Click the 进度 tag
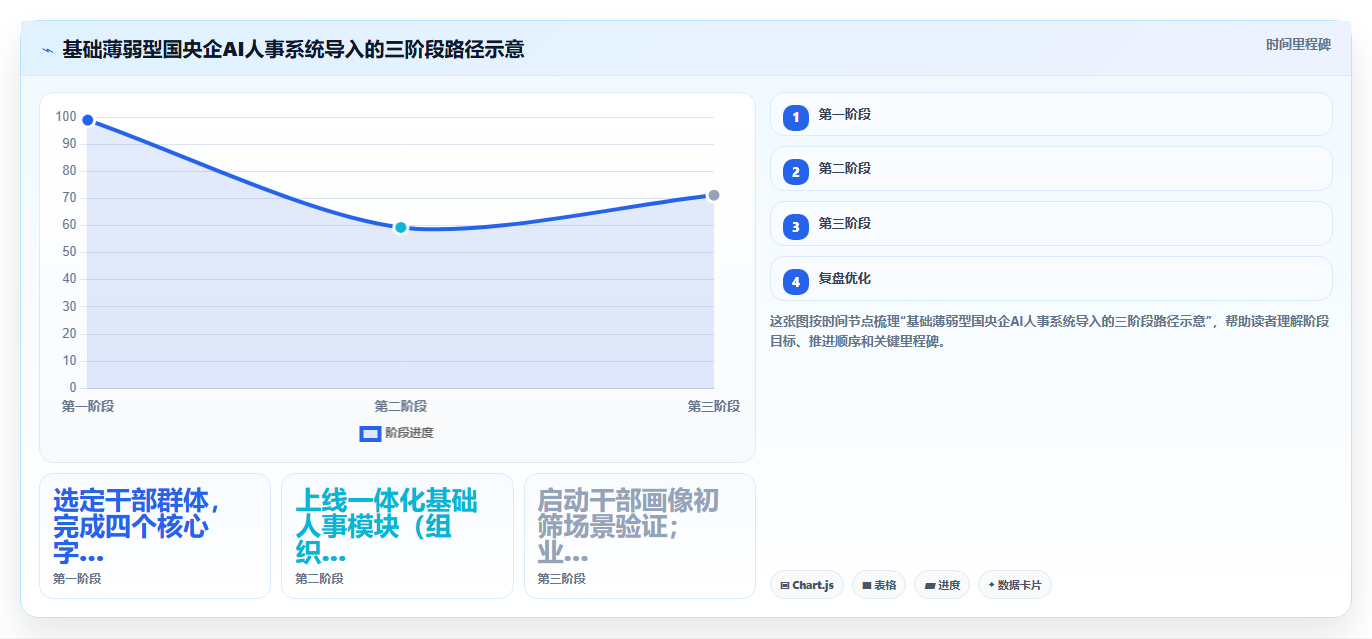The width and height of the screenshot is (1372, 639). point(942,585)
